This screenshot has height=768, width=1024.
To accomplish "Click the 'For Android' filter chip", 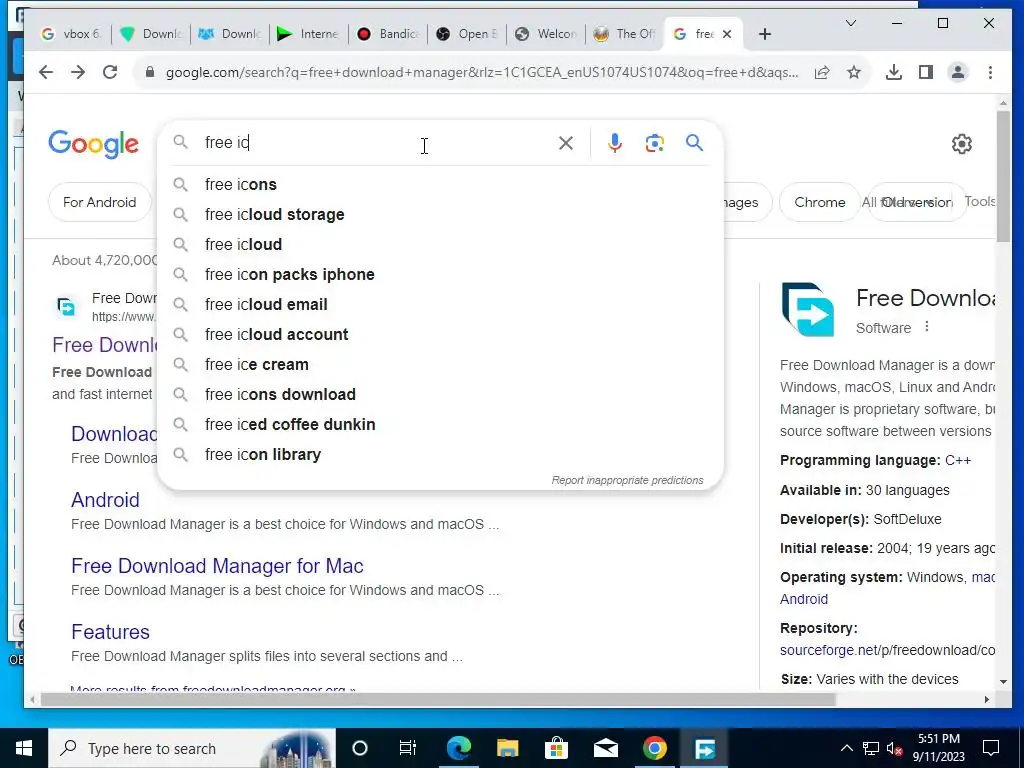I will coord(99,202).
